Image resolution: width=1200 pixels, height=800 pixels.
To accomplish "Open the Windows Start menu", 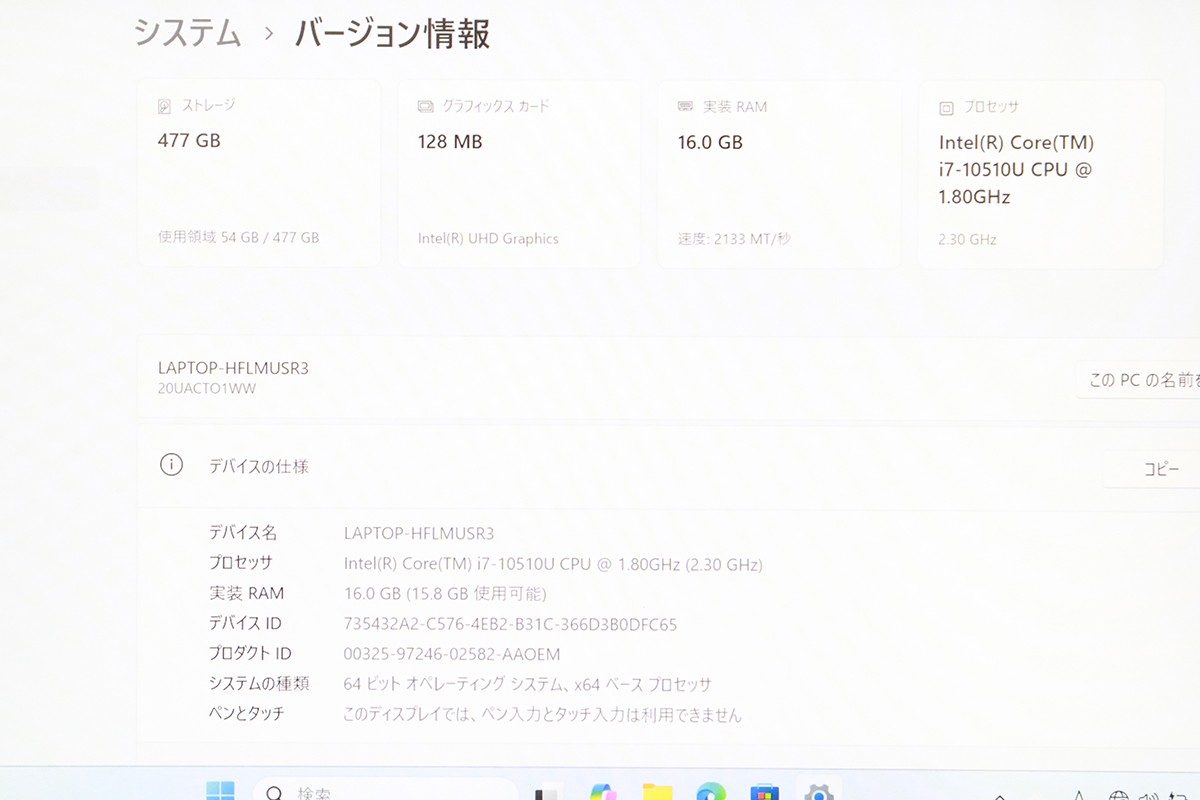I will point(220,790).
